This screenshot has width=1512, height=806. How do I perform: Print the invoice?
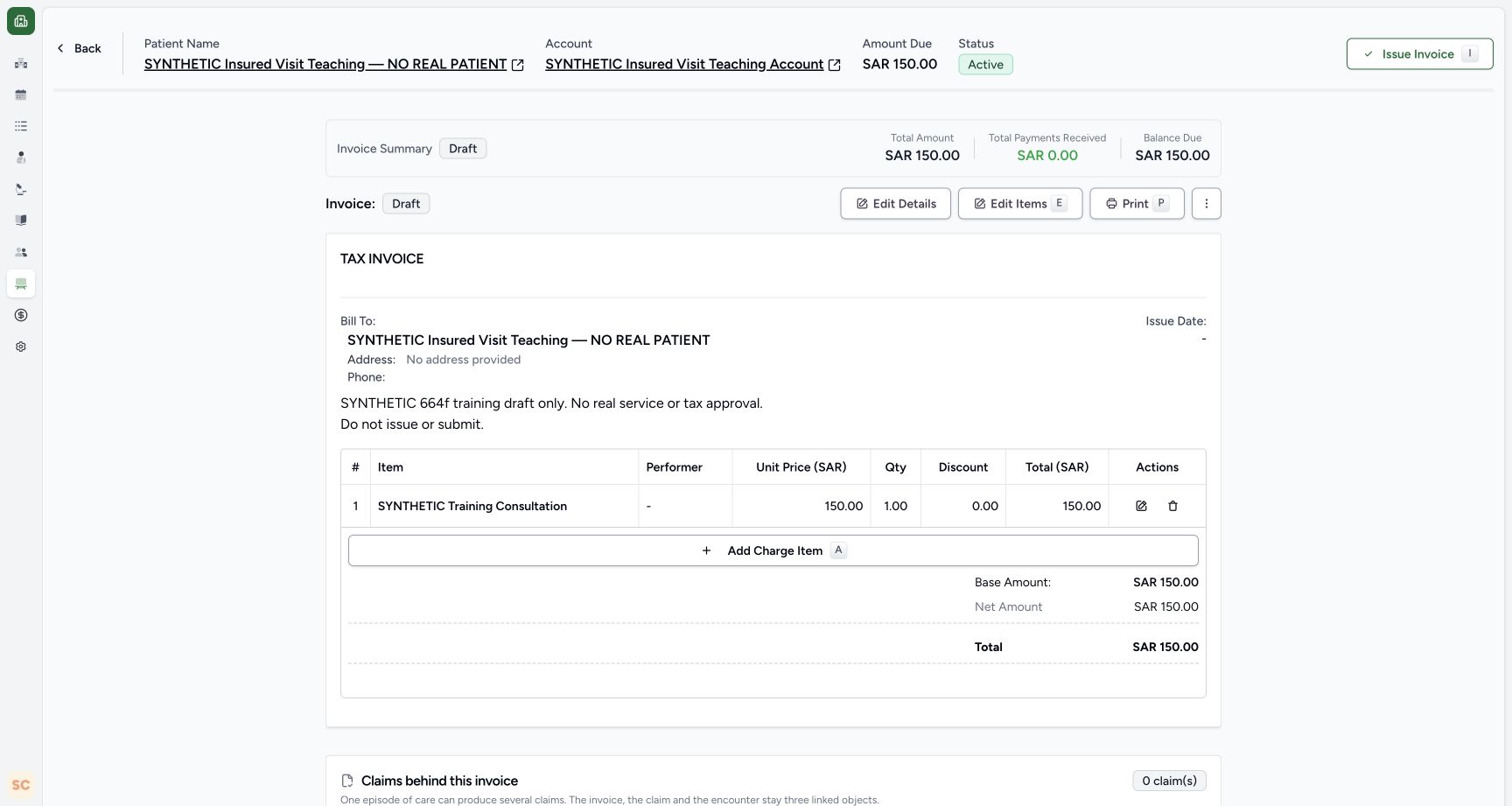[x=1137, y=204]
